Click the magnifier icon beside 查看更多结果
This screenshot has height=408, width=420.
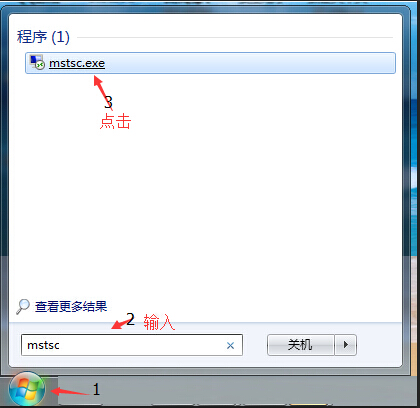(23, 306)
